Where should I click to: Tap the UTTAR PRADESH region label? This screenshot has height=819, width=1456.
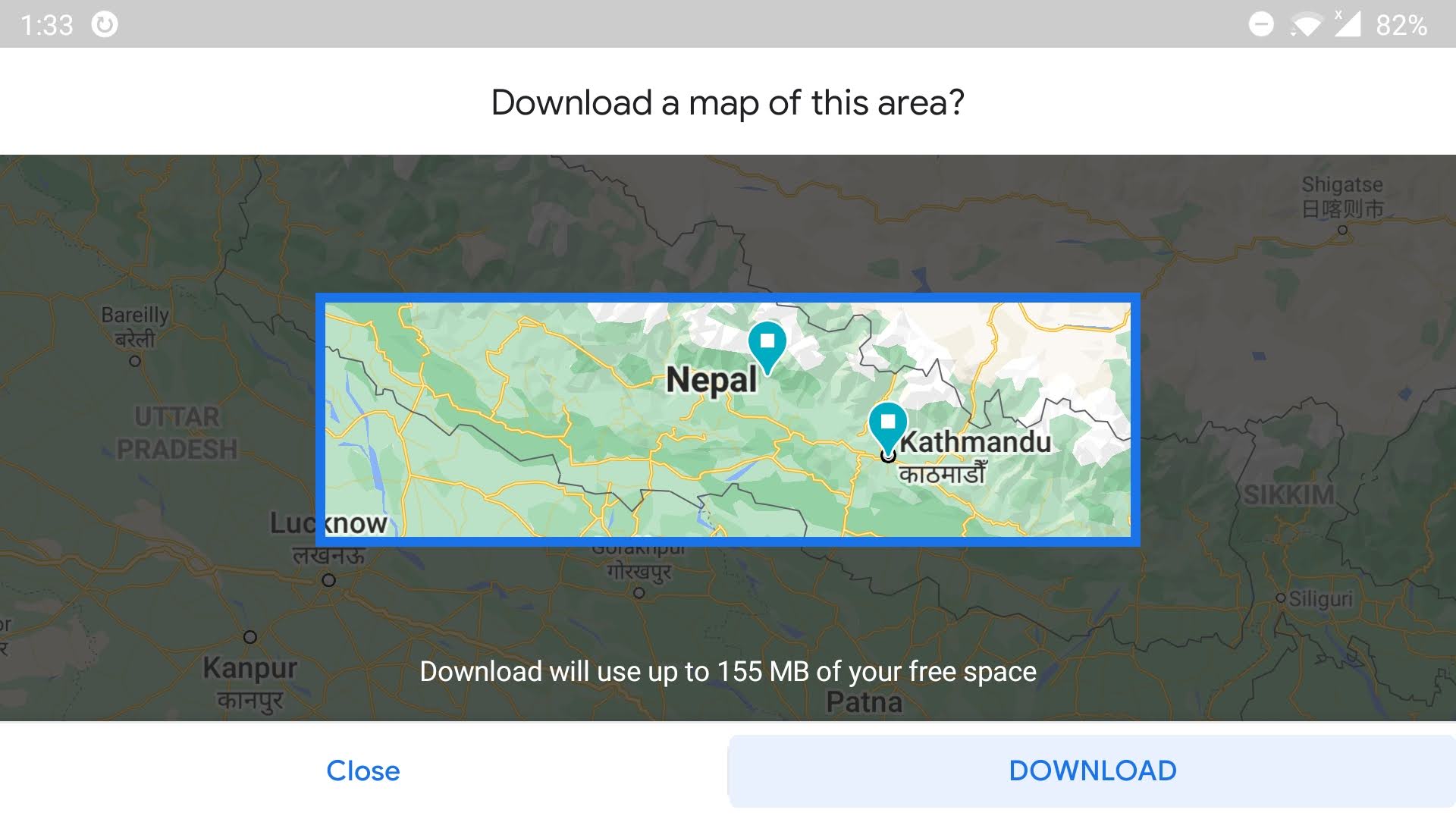tap(177, 433)
